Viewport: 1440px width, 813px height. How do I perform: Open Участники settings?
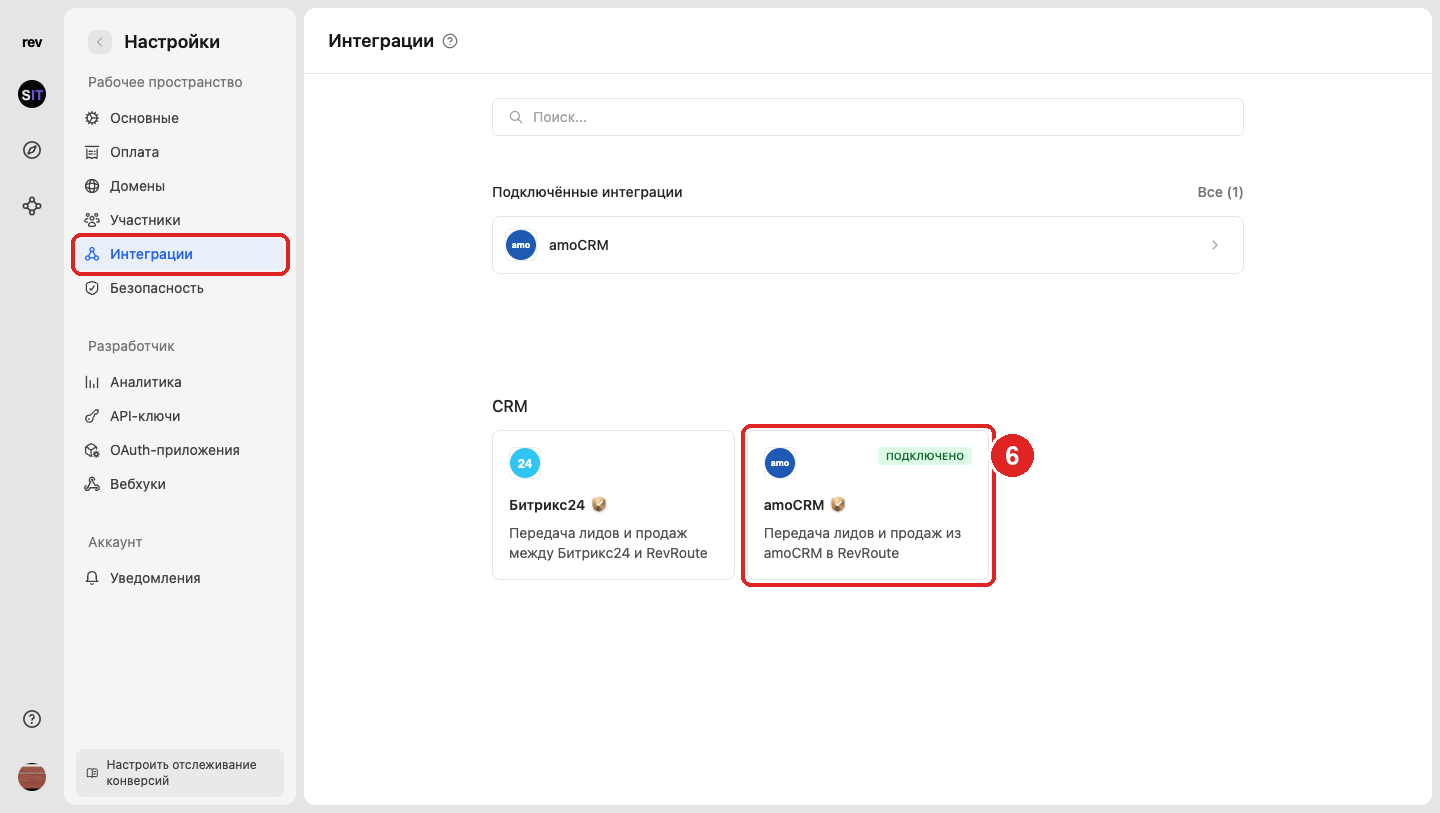pyautogui.click(x=180, y=220)
